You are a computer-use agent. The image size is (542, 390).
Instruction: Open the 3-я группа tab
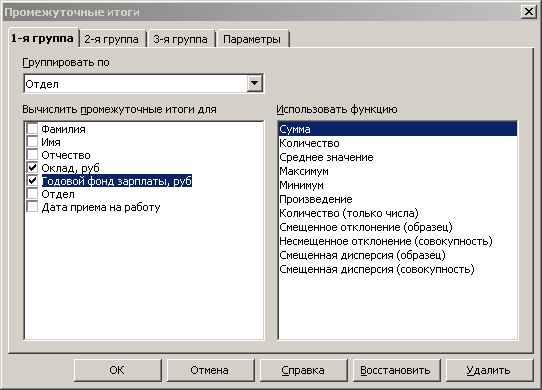pyautogui.click(x=180, y=39)
